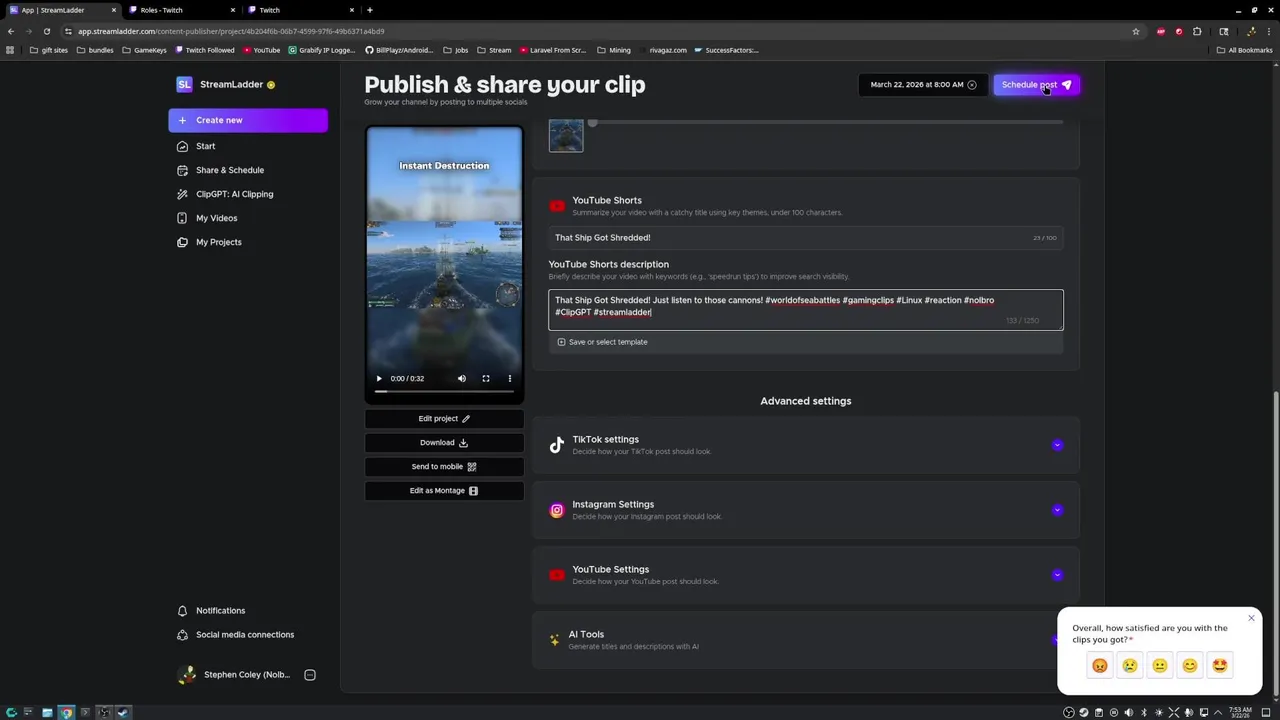
Task: Show hidden system tray icons arrow
Action: coord(1218,712)
